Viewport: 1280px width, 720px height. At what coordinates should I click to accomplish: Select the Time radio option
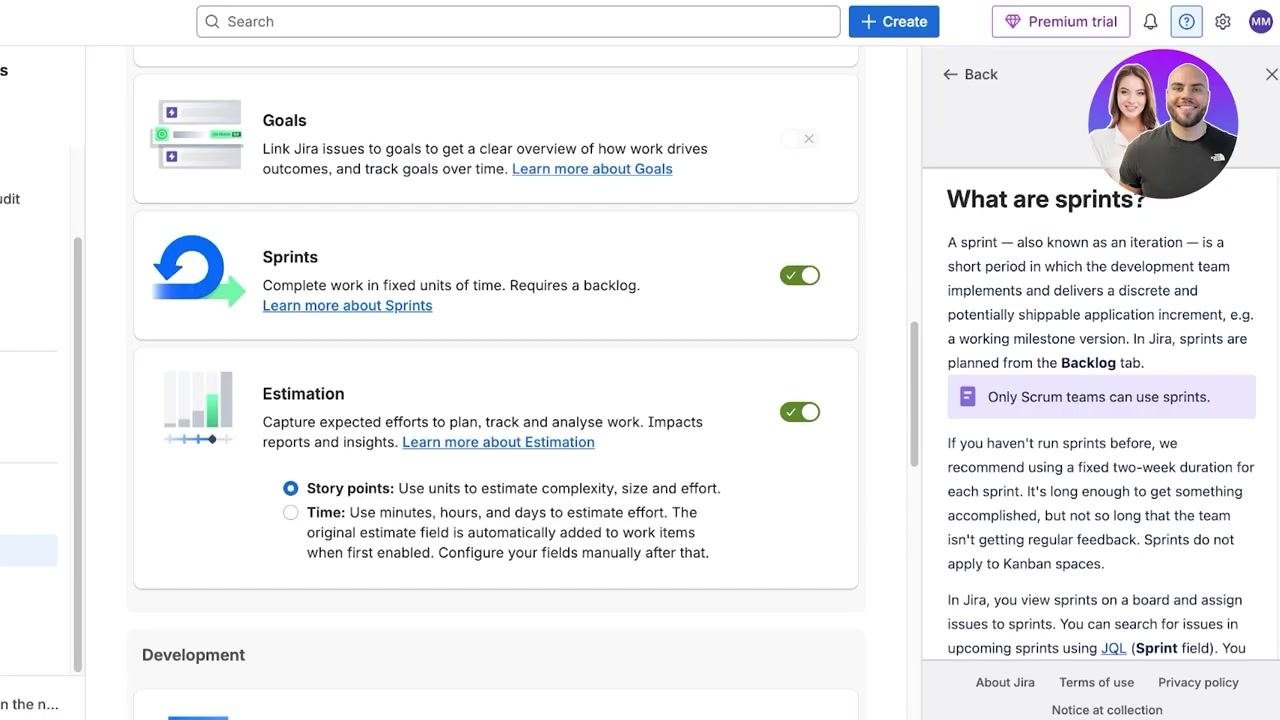click(290, 513)
